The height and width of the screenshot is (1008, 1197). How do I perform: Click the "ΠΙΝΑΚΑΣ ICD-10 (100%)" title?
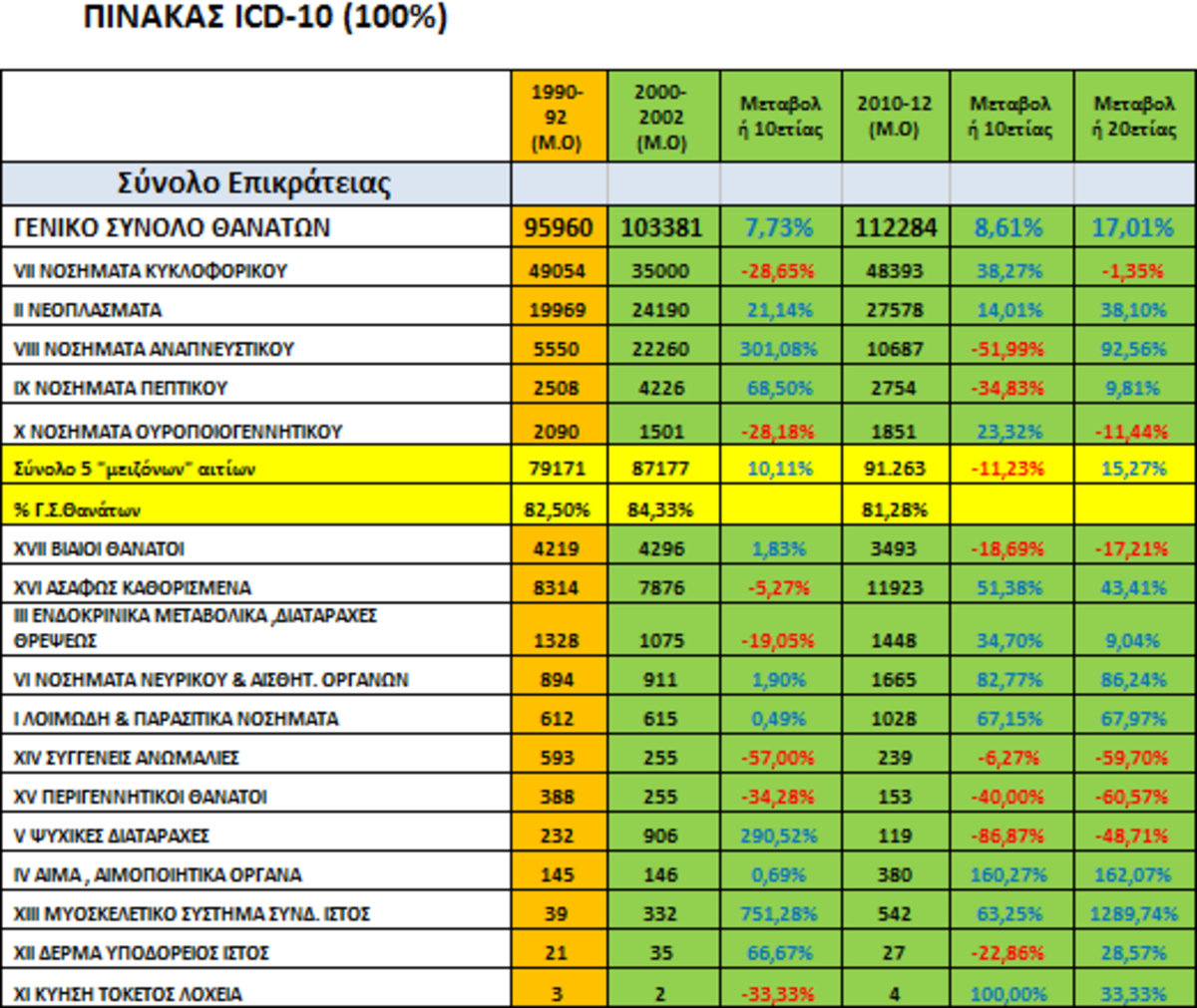click(x=264, y=18)
